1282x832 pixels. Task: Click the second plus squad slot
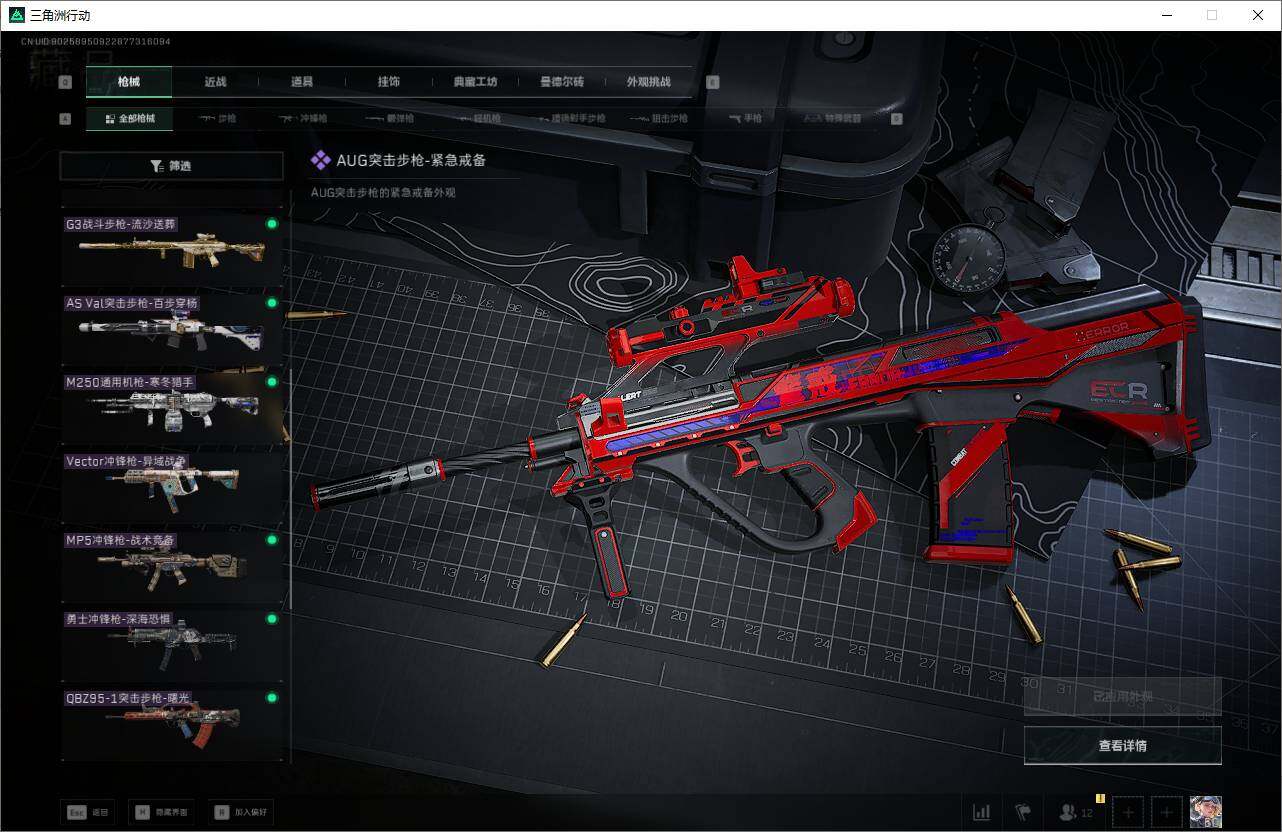tap(1167, 812)
